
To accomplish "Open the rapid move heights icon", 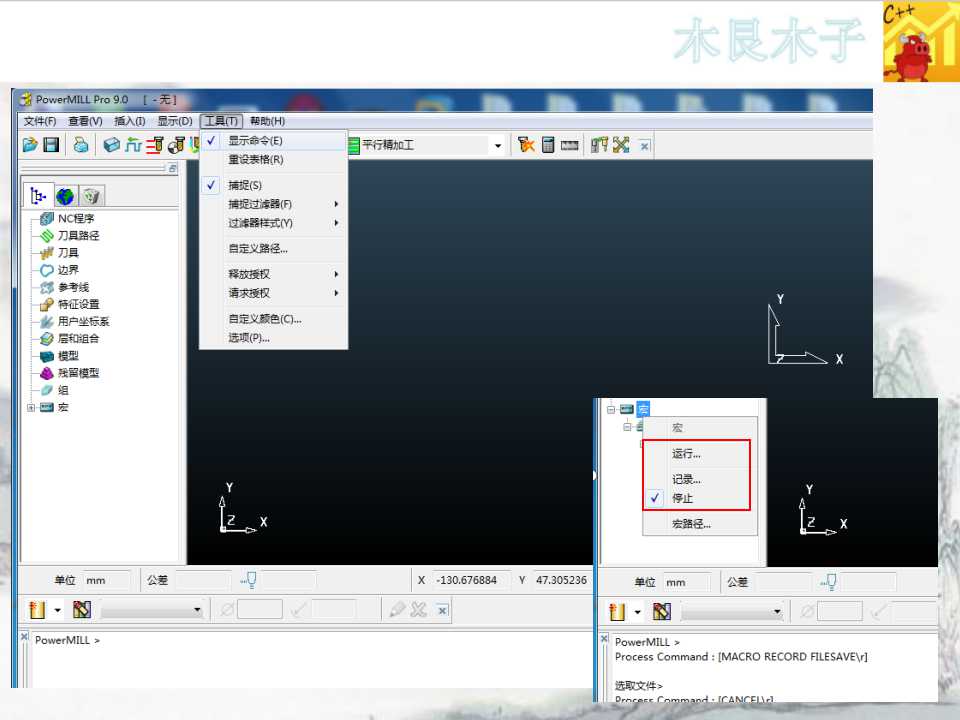I will [x=156, y=145].
